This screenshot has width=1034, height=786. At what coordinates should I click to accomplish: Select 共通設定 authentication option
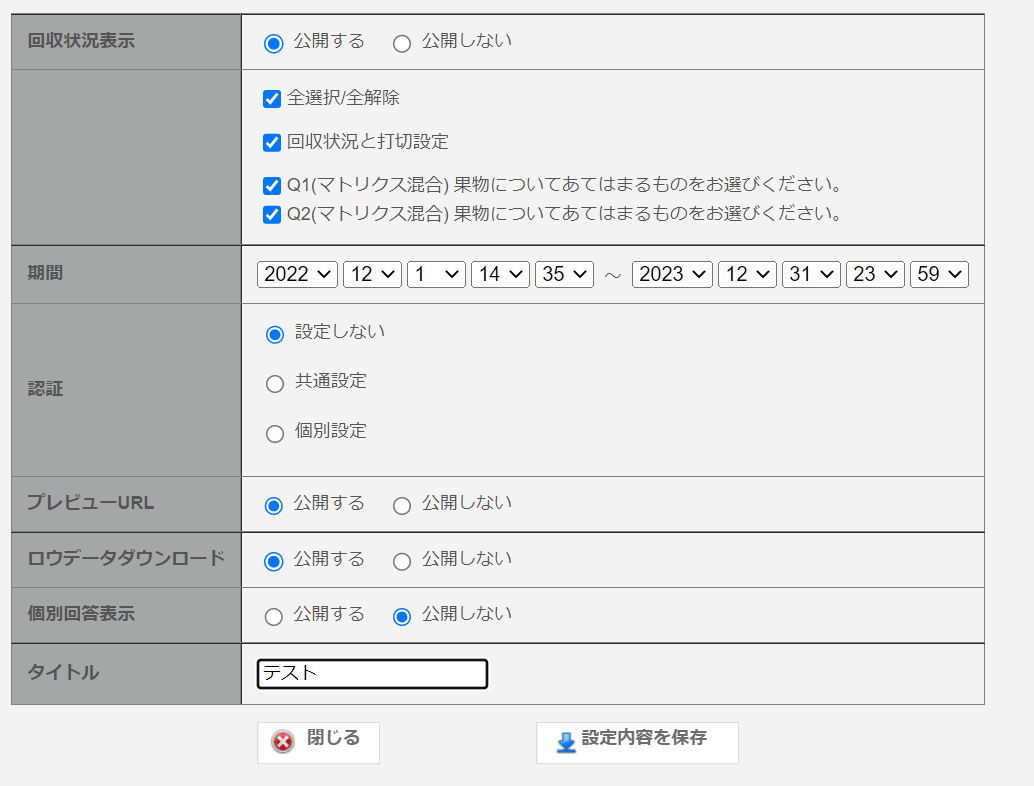point(275,384)
